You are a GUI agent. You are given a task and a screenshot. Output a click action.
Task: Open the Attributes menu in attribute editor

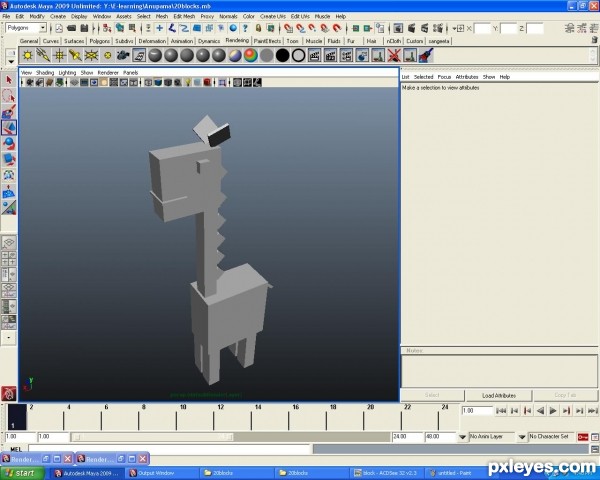pyautogui.click(x=466, y=77)
